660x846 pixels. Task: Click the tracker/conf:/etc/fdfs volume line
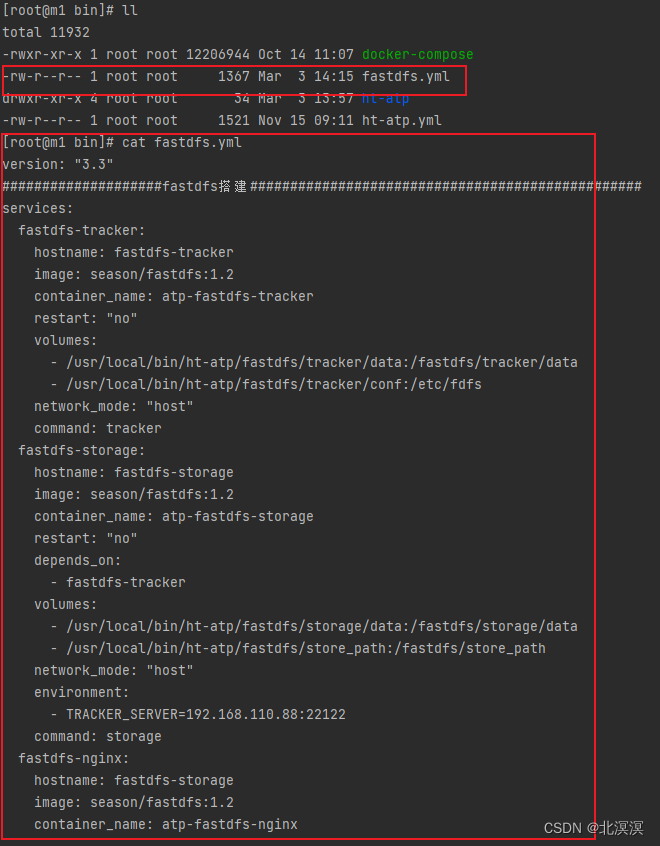(266, 384)
